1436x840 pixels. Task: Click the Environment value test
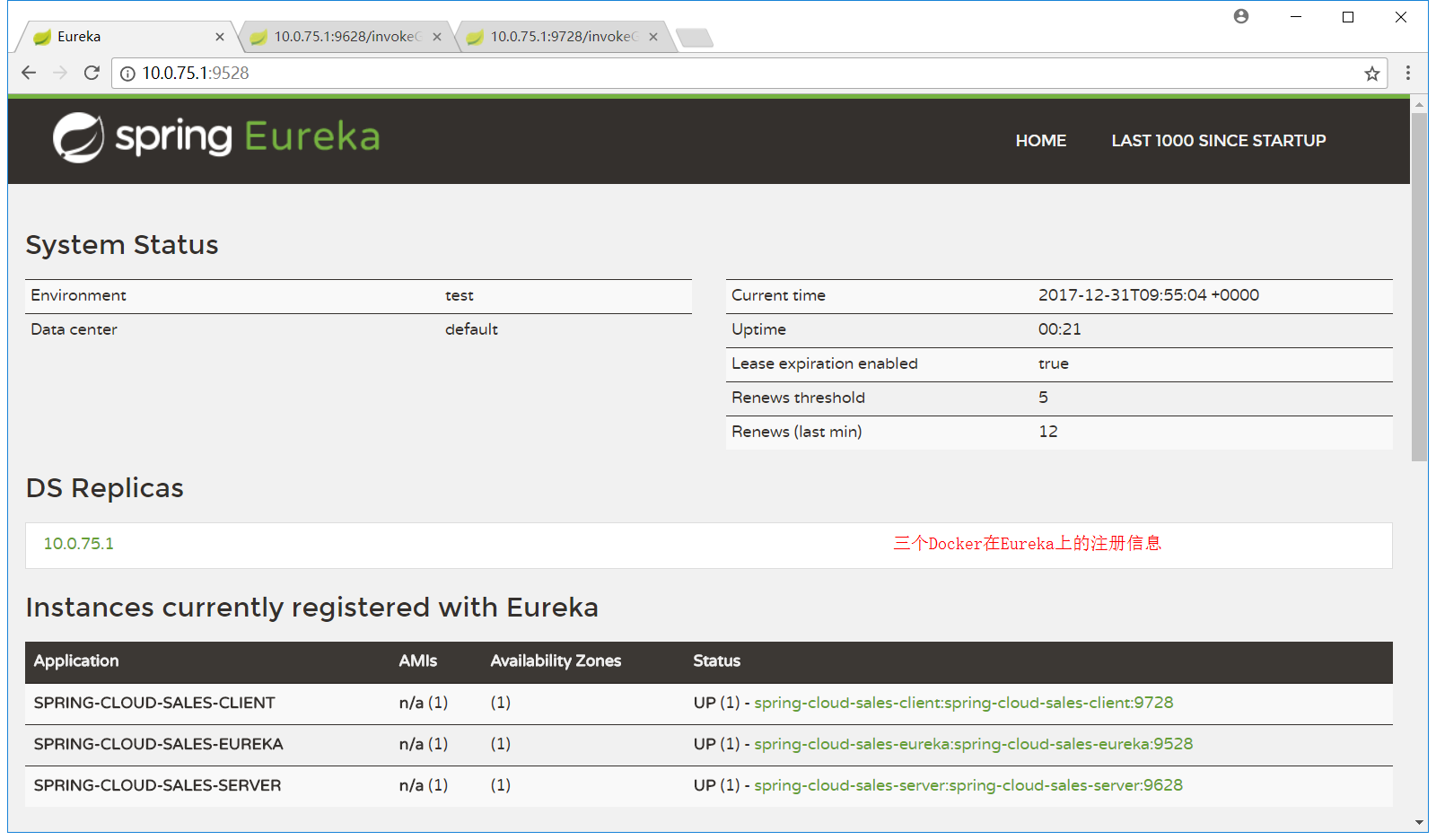[x=460, y=295]
